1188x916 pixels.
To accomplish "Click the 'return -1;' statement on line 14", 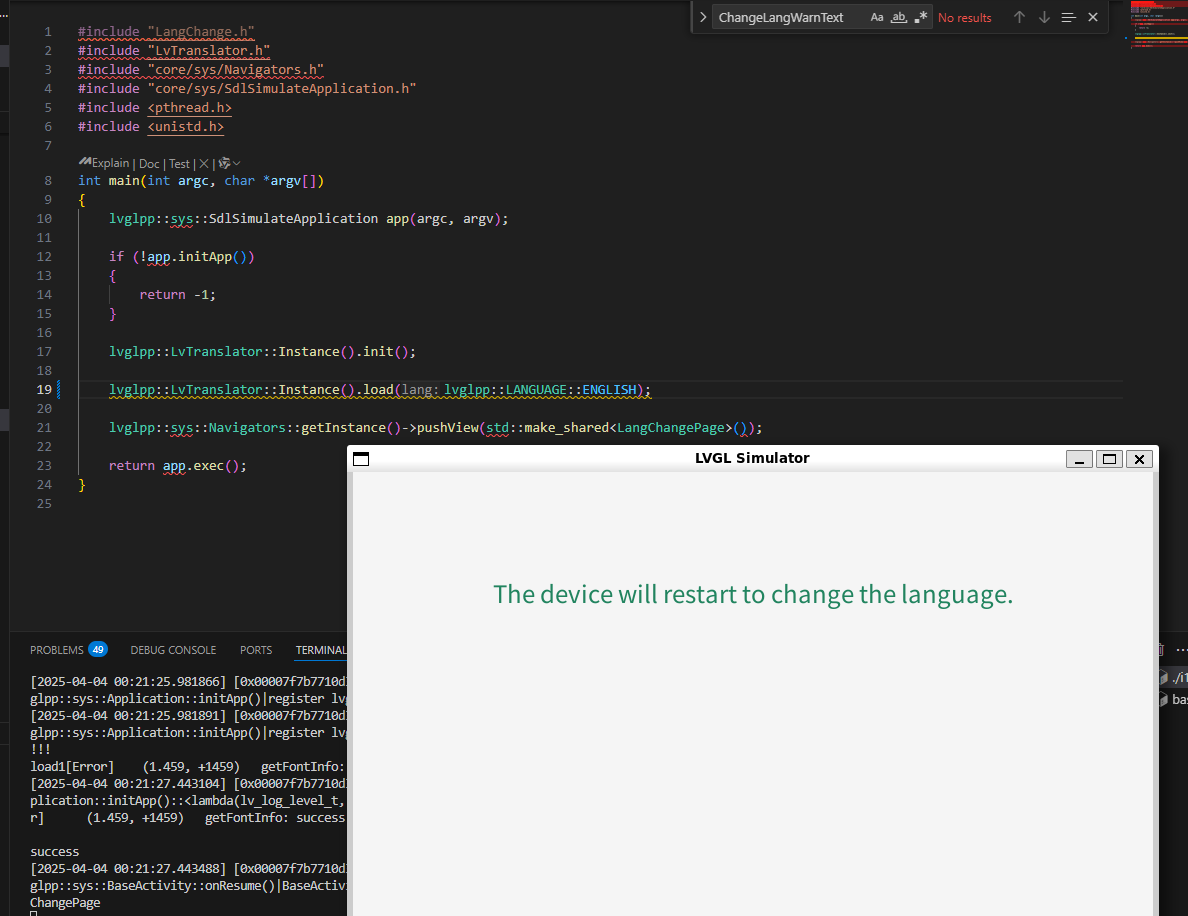I will pyautogui.click(x=178, y=295).
